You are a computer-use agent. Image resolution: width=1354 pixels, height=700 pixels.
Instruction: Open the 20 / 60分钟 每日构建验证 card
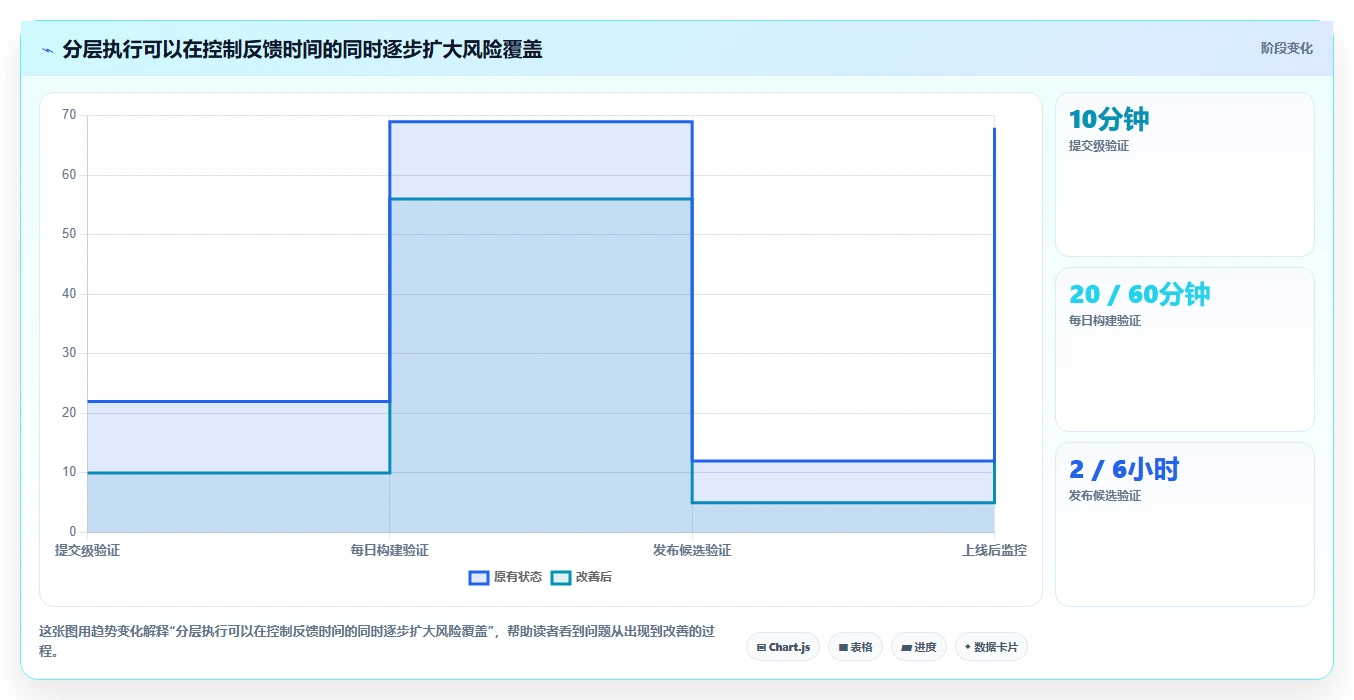(x=1184, y=349)
